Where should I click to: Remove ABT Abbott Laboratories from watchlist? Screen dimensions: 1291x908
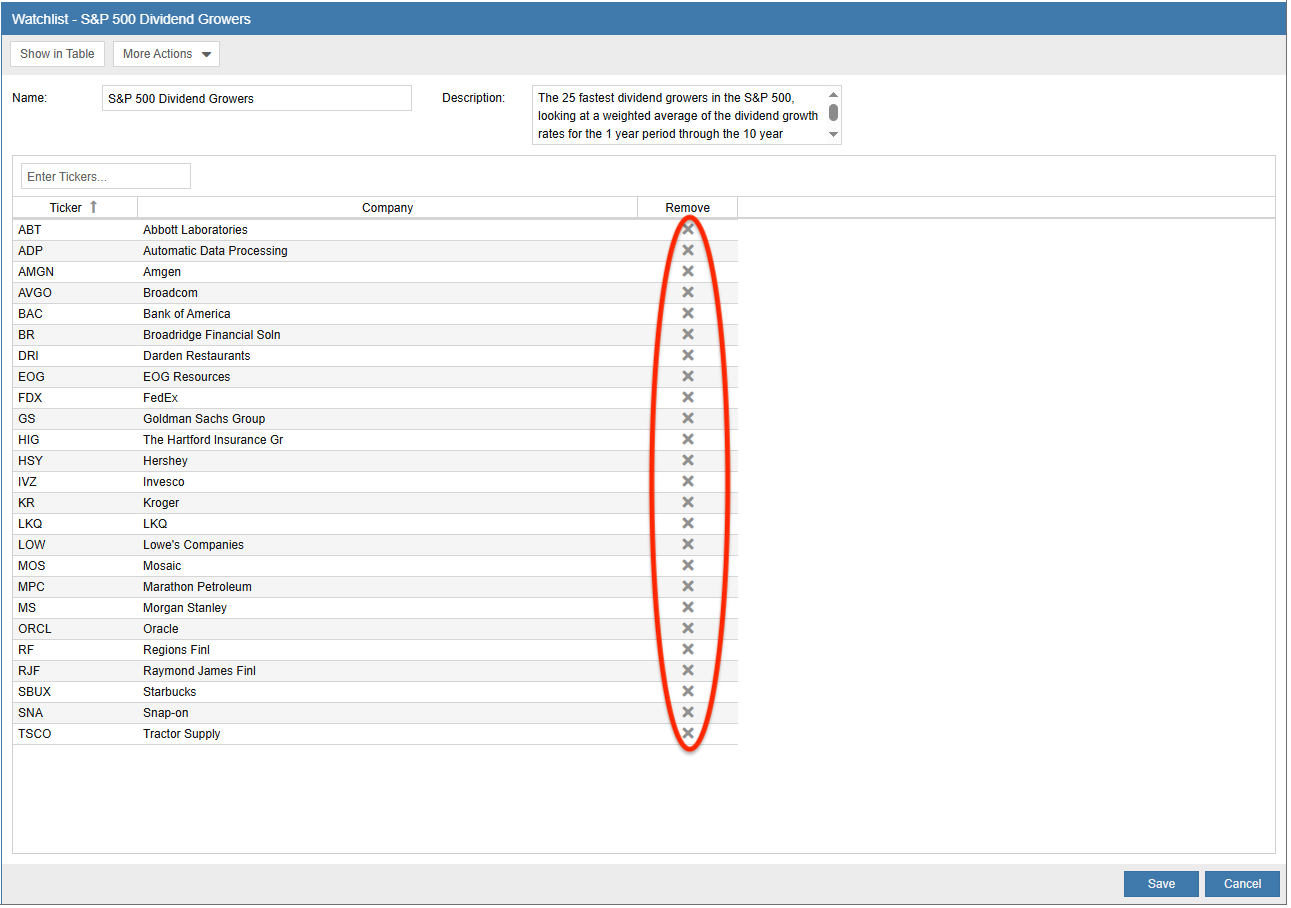688,229
